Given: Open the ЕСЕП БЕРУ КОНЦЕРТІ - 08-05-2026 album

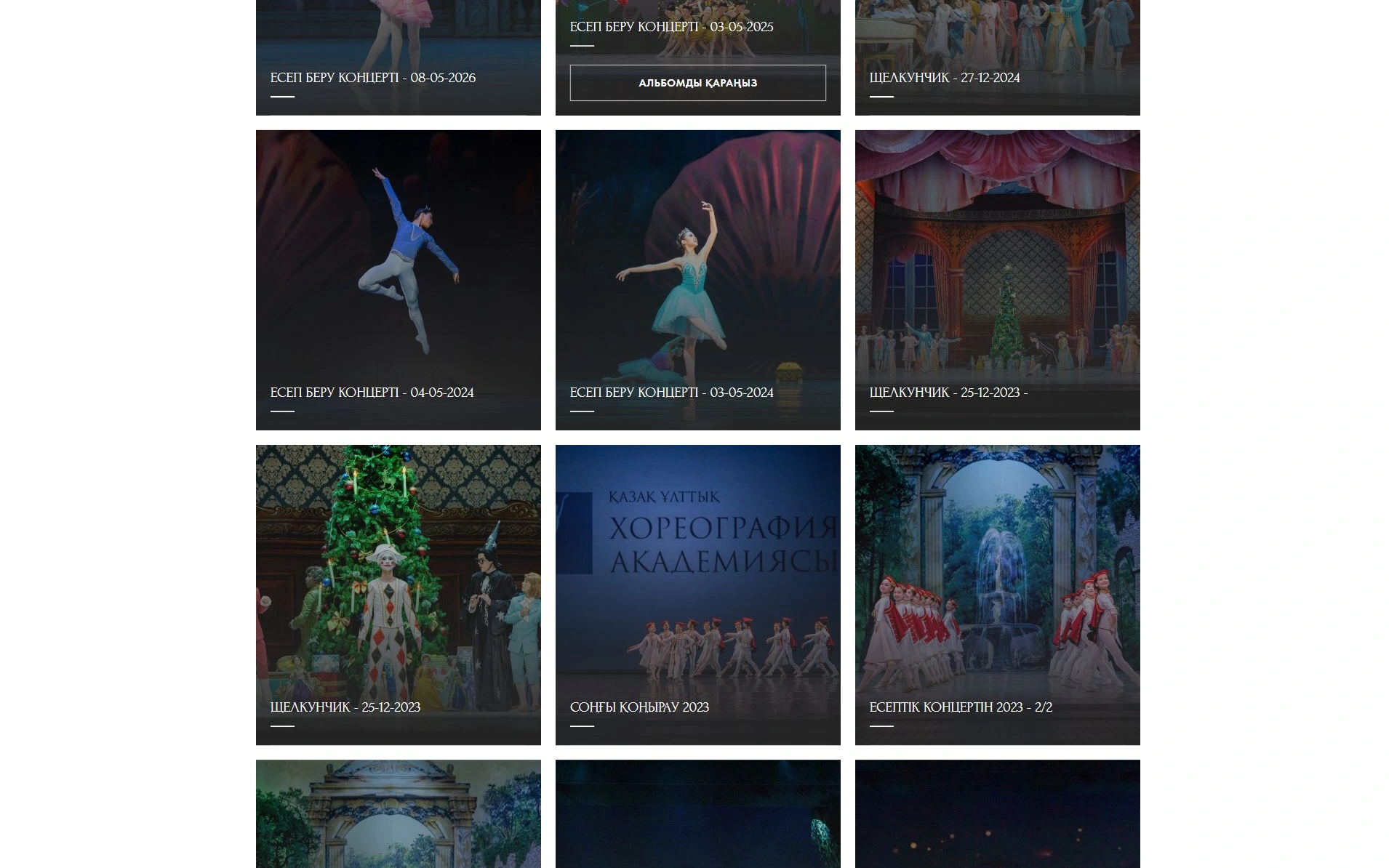Looking at the screenshot, I should click(x=398, y=57).
